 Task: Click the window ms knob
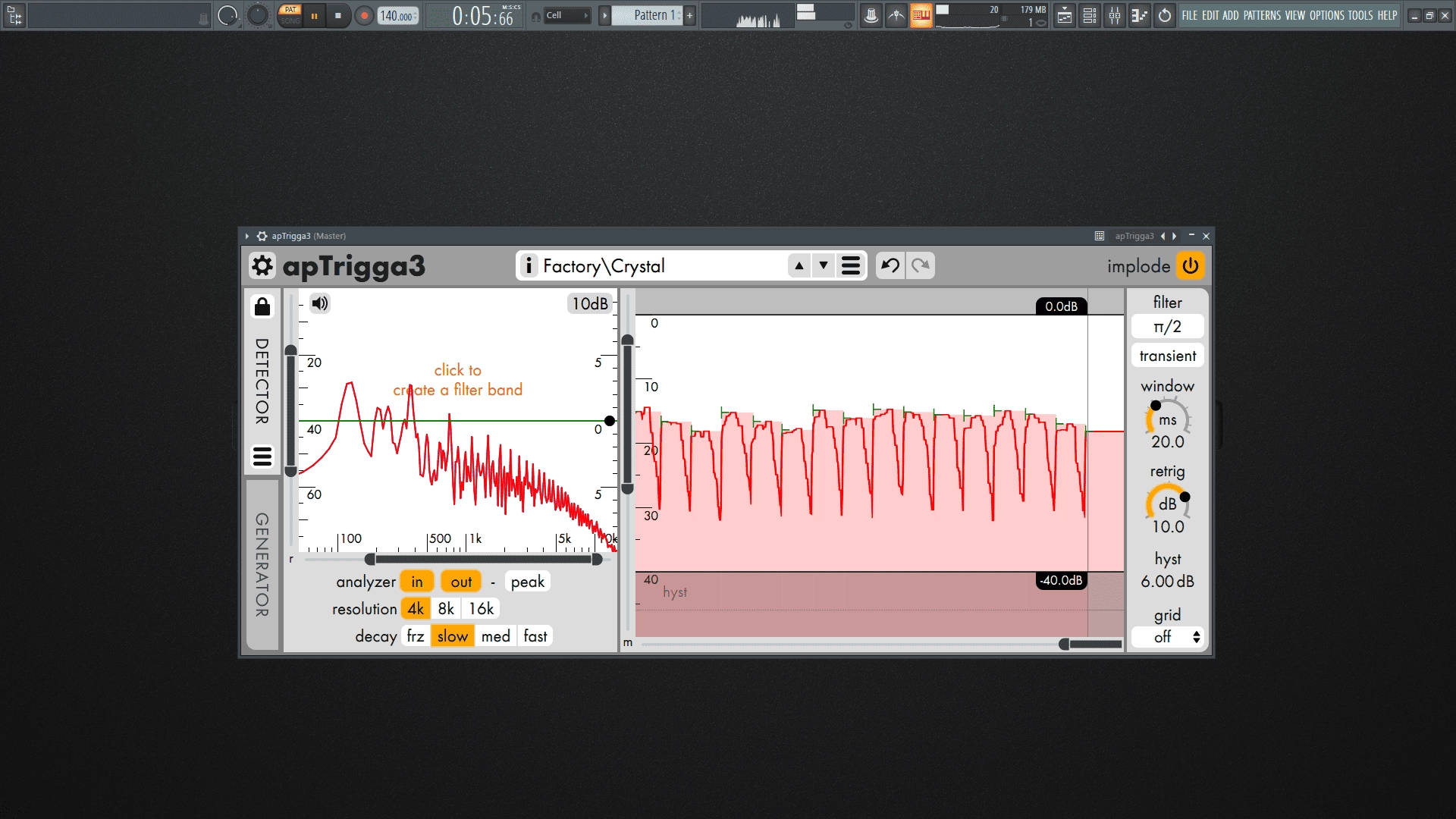tap(1168, 419)
